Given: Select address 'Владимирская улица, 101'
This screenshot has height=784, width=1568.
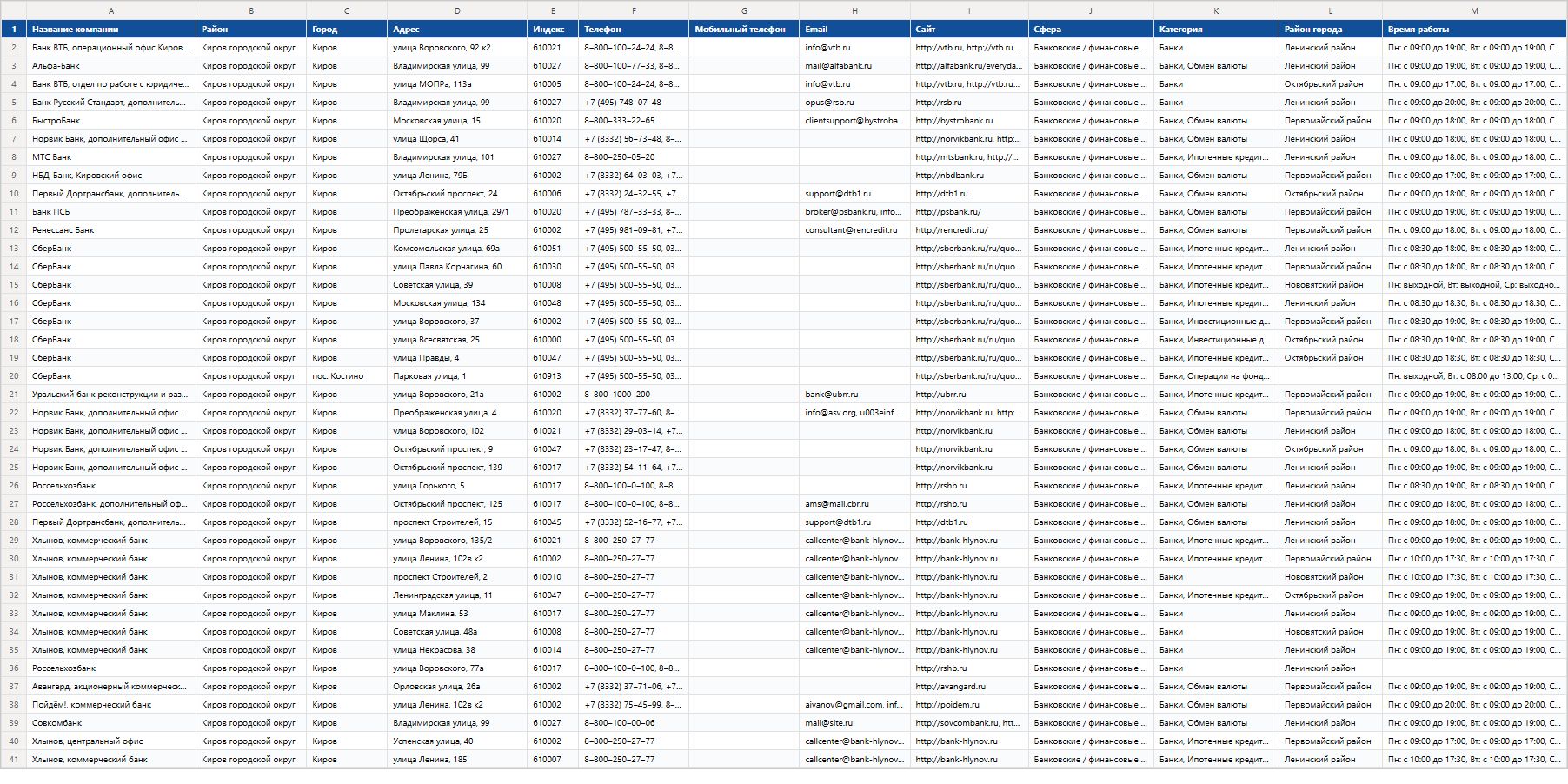Looking at the screenshot, I should pos(457,157).
